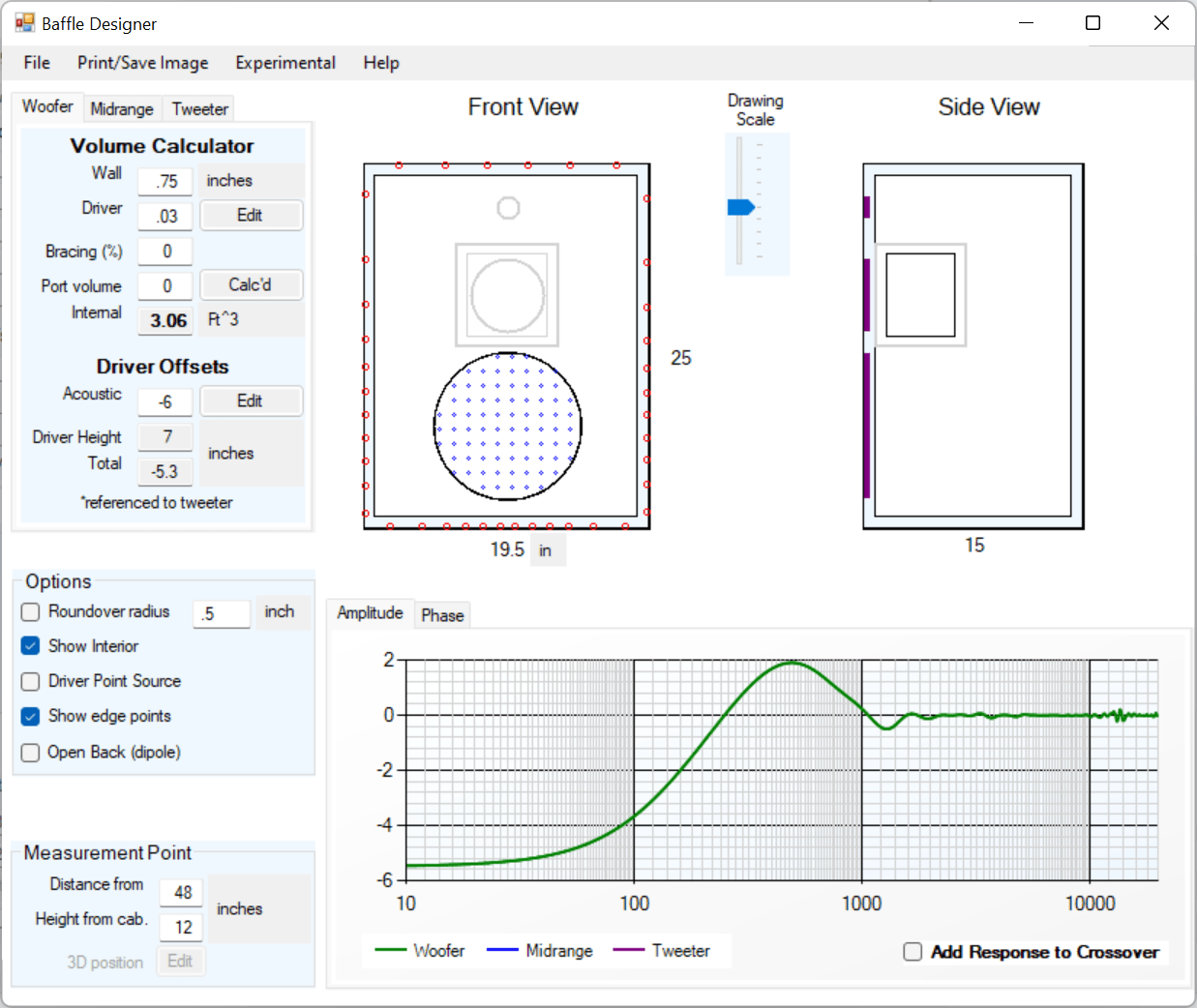Check Add Response to Crossover
Image resolution: width=1197 pixels, height=1008 pixels.
(x=913, y=952)
